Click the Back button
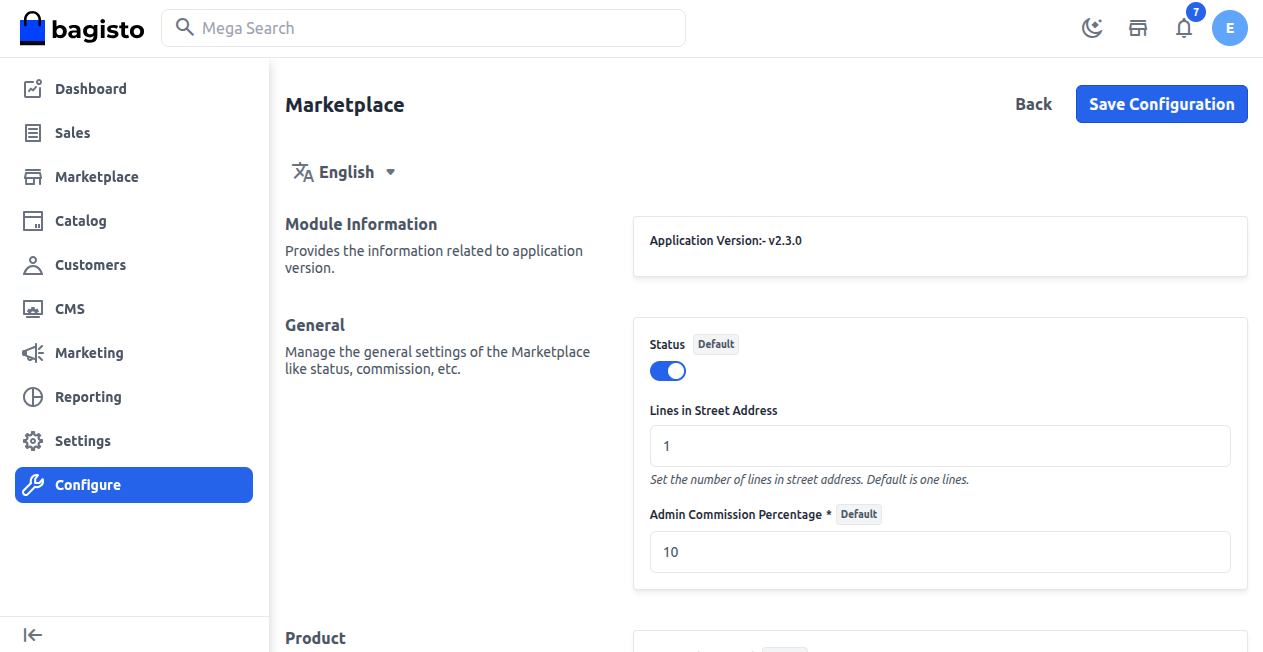This screenshot has width=1263, height=652. point(1033,104)
